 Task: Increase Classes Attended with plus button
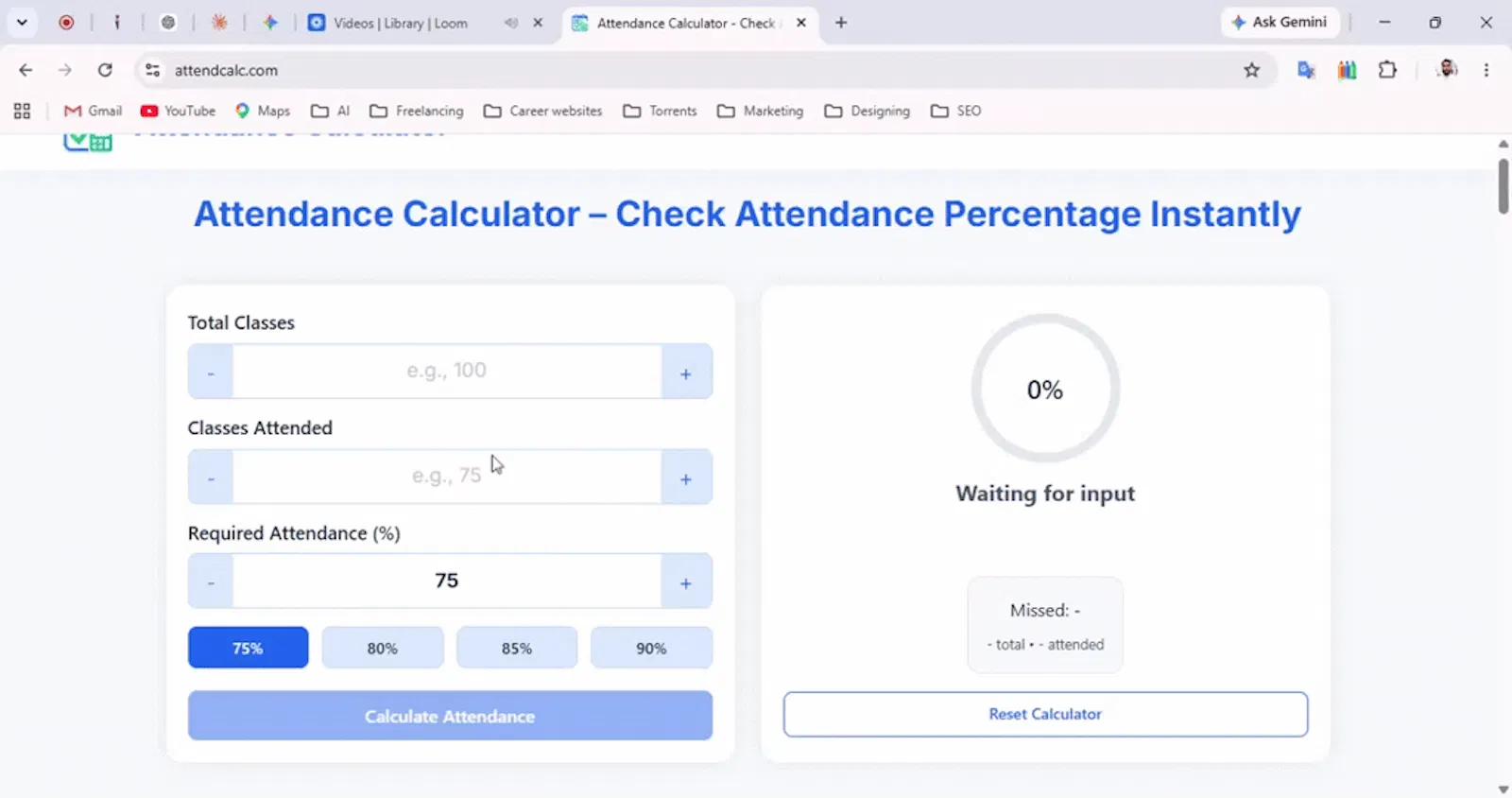[x=686, y=477]
